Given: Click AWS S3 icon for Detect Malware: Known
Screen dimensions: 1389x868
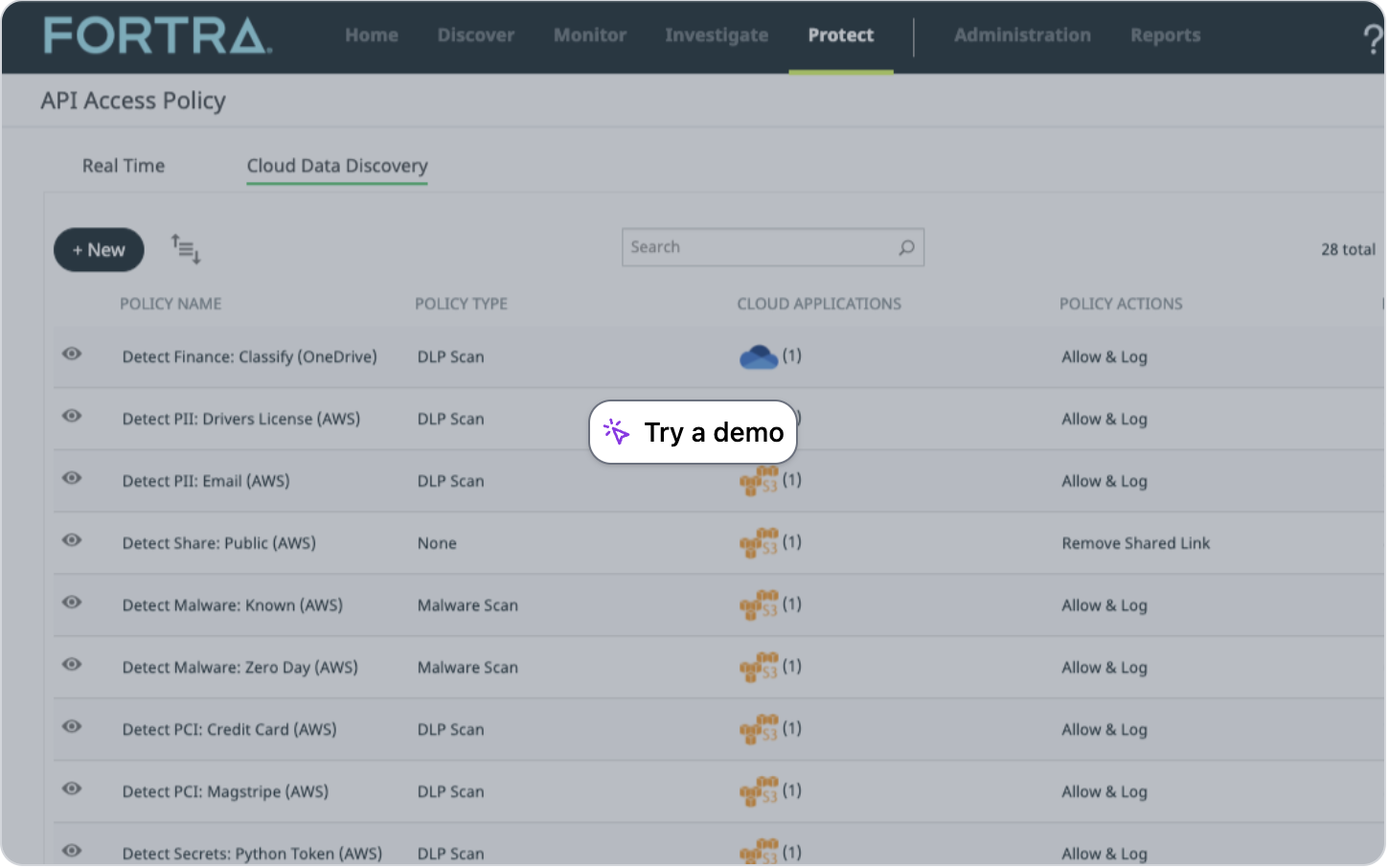Looking at the screenshot, I should 759,605.
